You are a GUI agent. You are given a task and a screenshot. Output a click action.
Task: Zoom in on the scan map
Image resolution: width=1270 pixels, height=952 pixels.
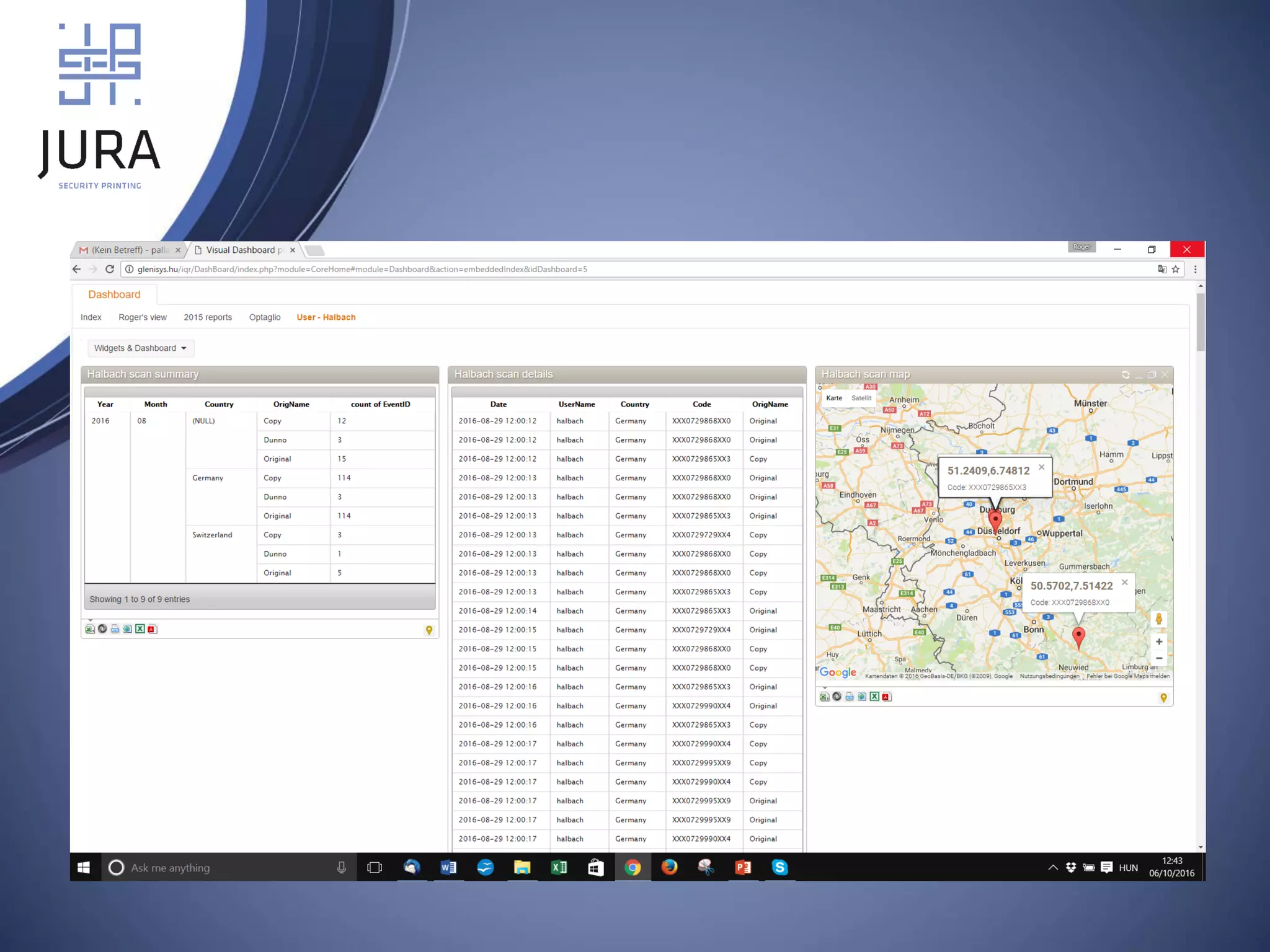(1158, 641)
